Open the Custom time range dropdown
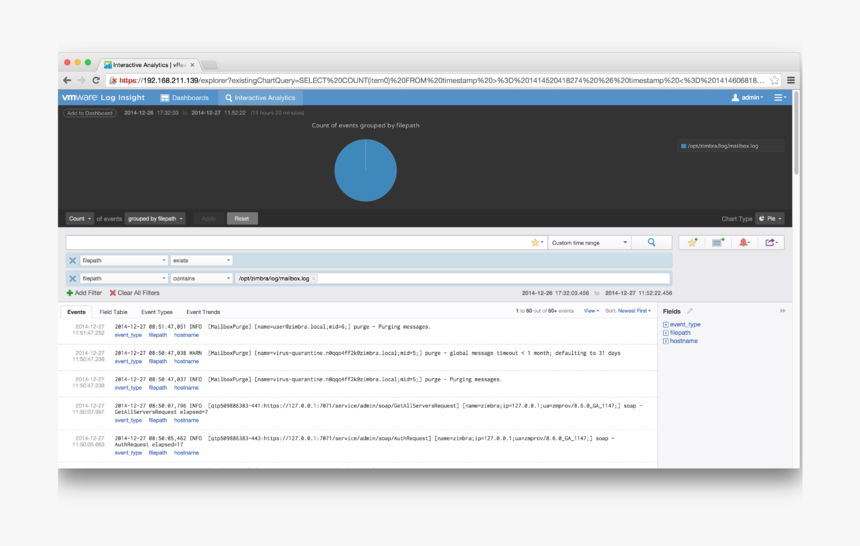 (589, 243)
